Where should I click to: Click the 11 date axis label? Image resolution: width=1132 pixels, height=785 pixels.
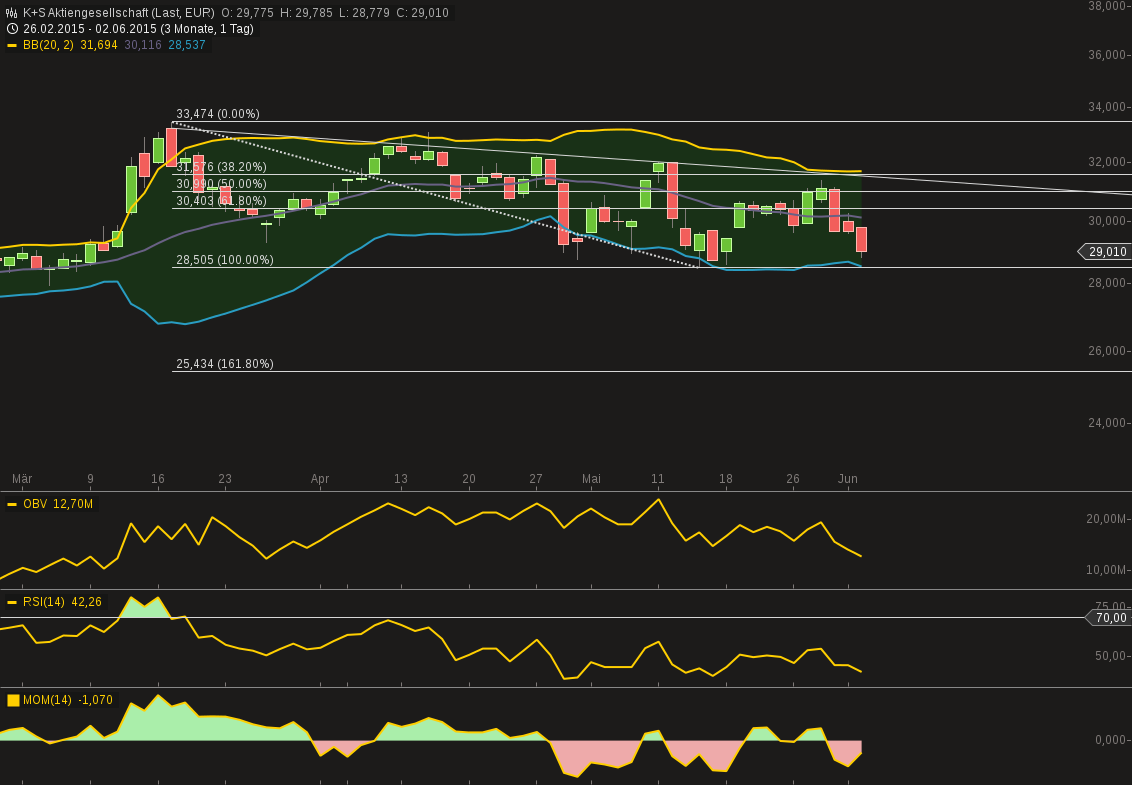658,479
